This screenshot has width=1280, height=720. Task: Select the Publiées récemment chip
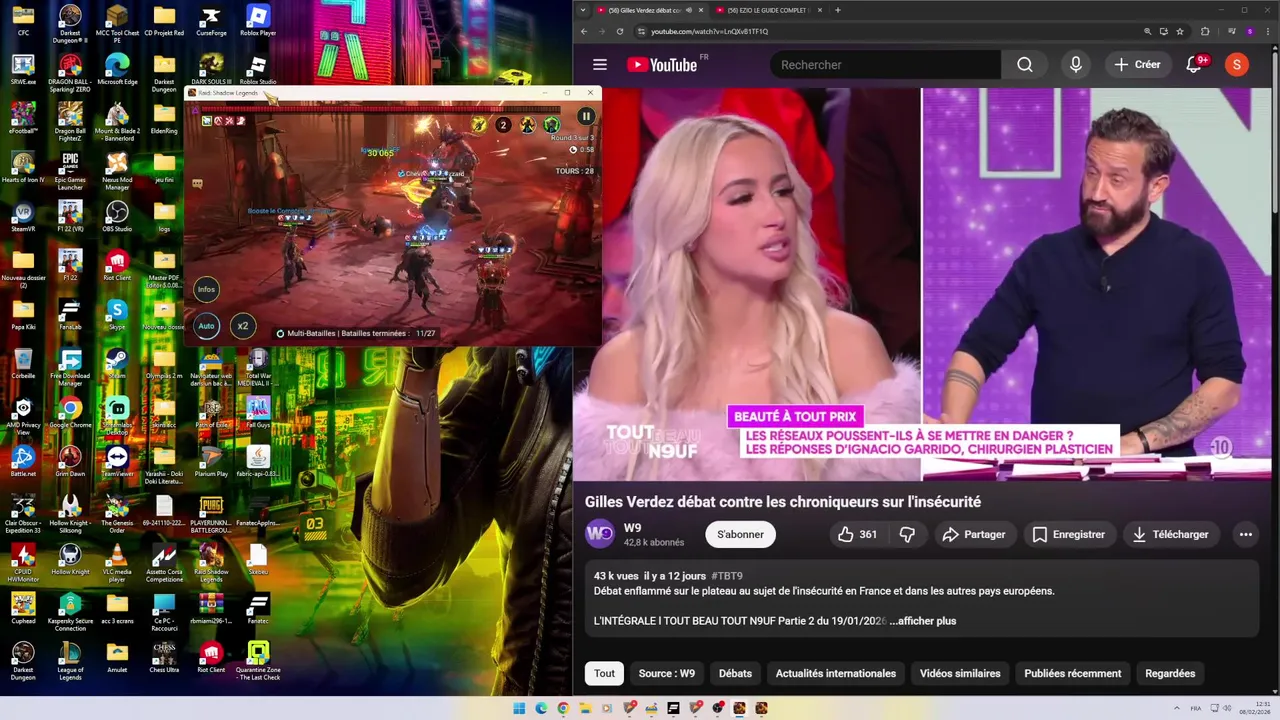coord(1072,673)
